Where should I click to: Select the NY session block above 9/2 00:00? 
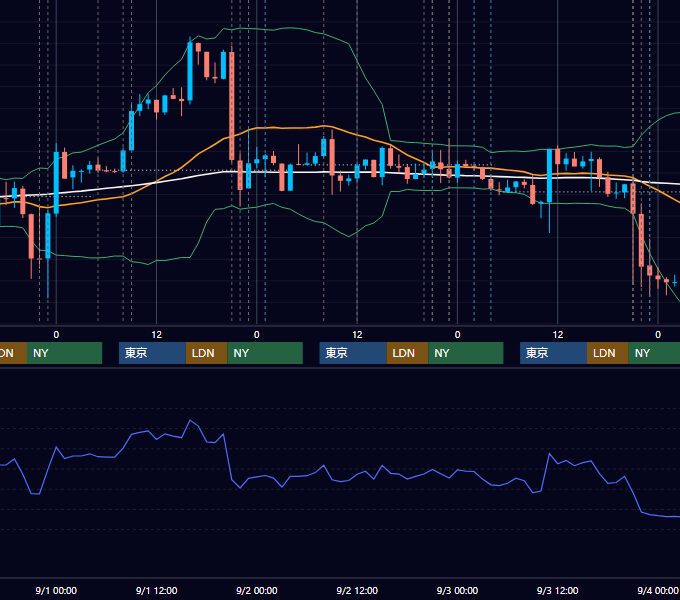[265, 353]
